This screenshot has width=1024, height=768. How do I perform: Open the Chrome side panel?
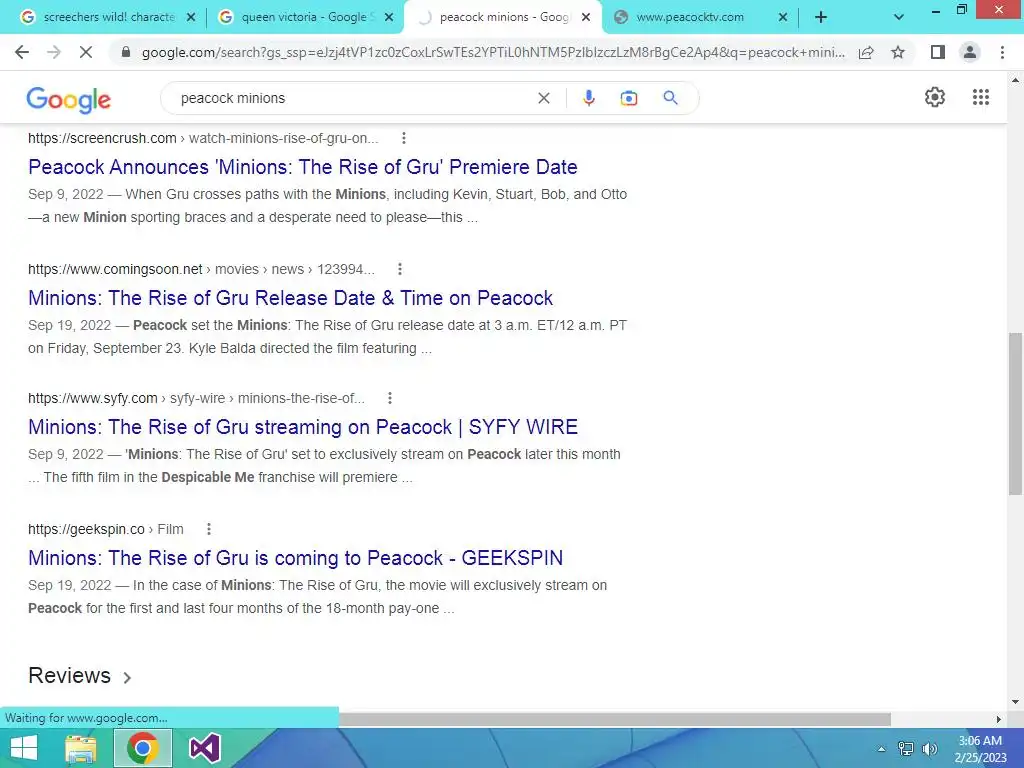(938, 52)
